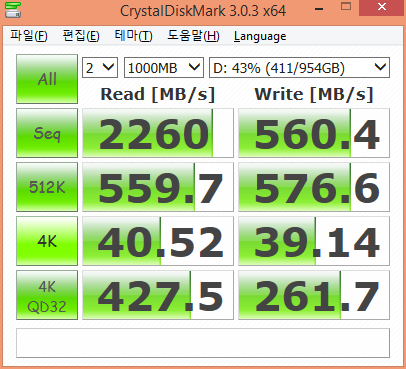The width and height of the screenshot is (406, 369).
Task: Maximize the CrystalDiskMark window
Action: [346, 7]
